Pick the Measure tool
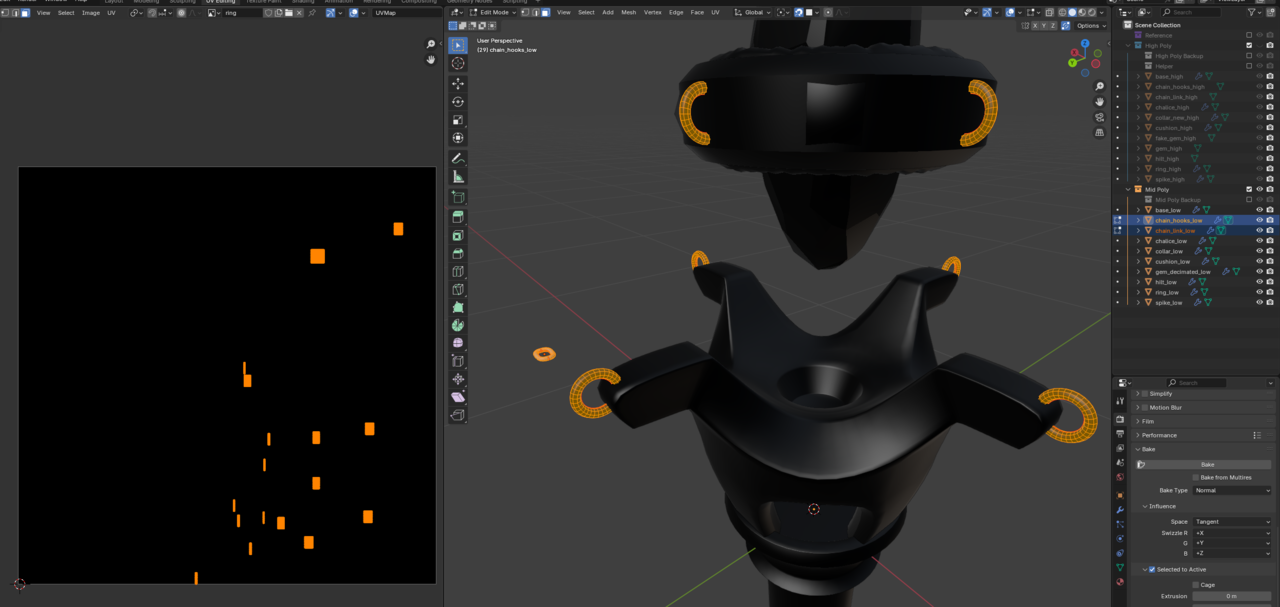 click(x=458, y=177)
